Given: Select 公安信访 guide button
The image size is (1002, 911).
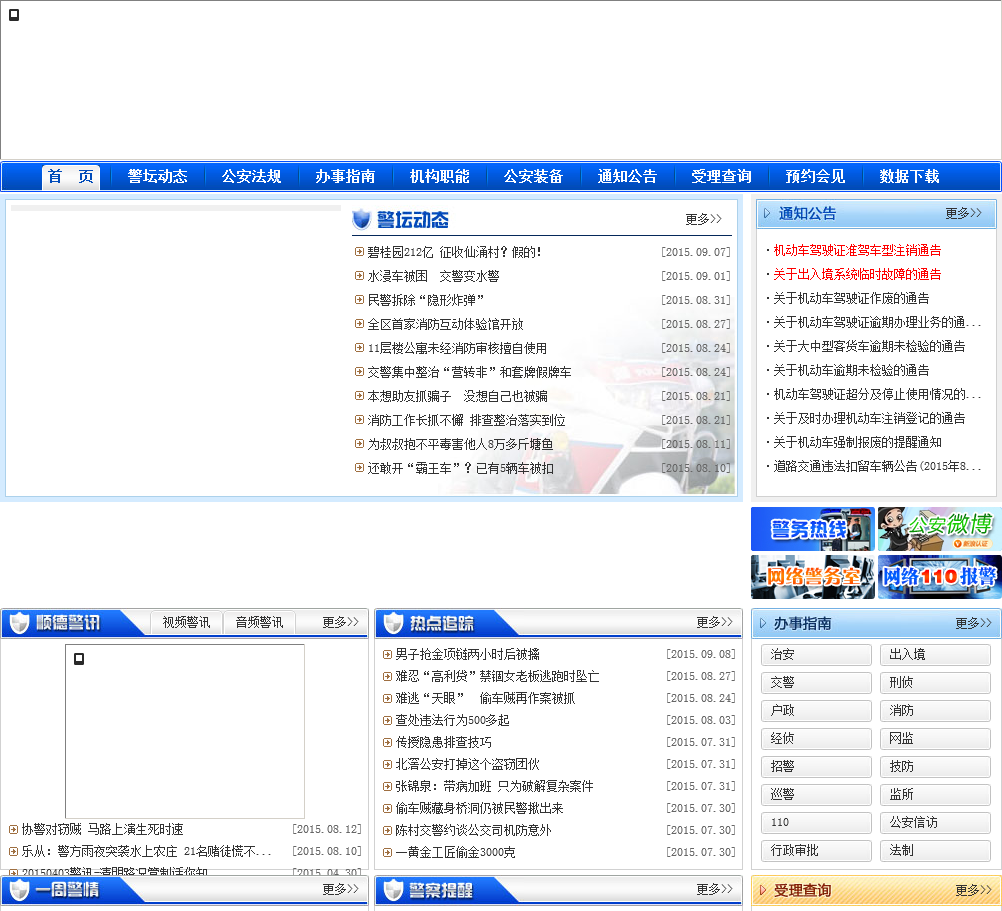Looking at the screenshot, I should pyautogui.click(x=936, y=823).
